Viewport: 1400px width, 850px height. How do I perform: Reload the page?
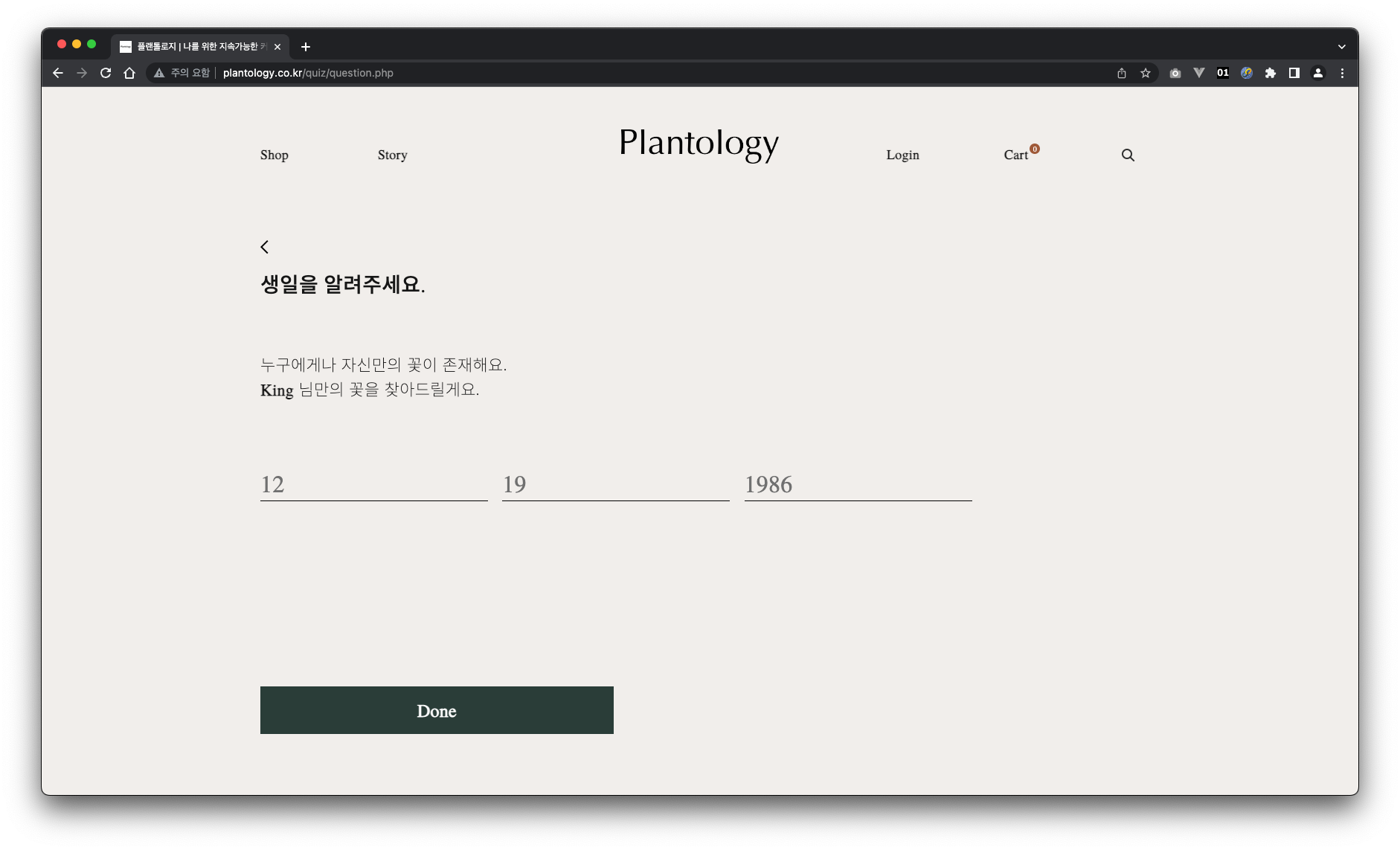[x=106, y=73]
